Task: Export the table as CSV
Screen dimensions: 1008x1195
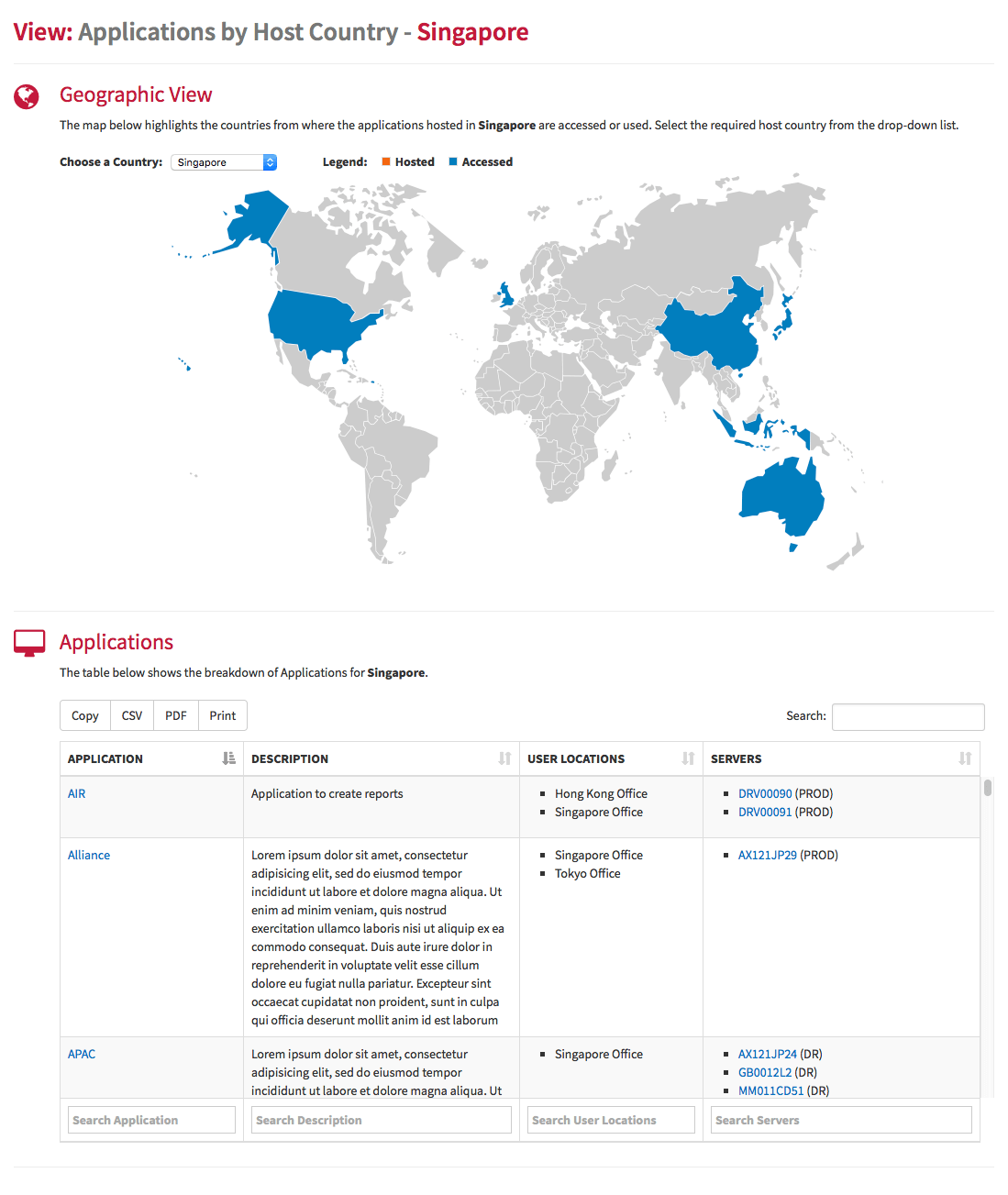Action: click(132, 715)
